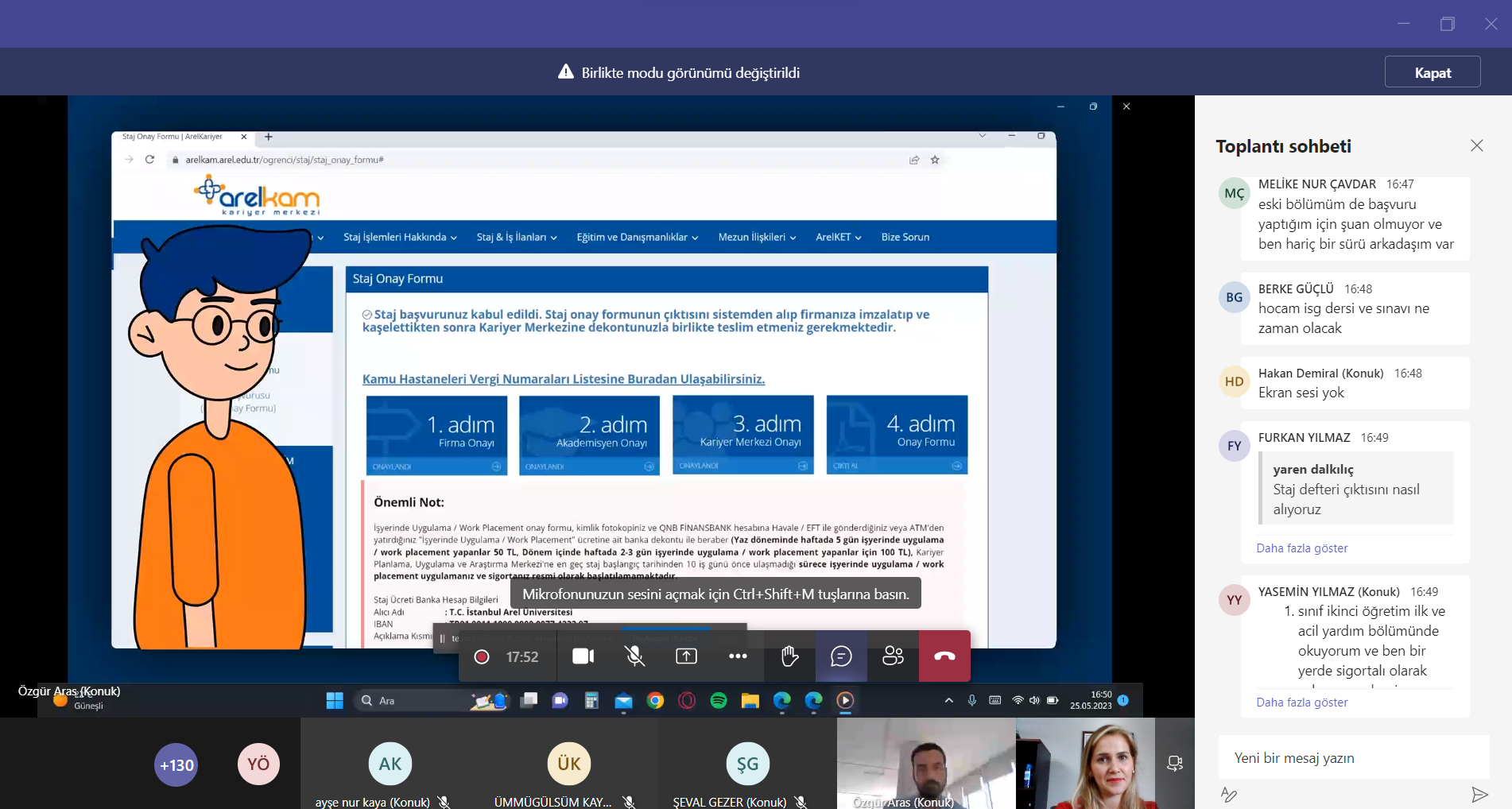The width and height of the screenshot is (1512, 809).
Task: Click the warning triangle in the banner
Action: pos(566,72)
